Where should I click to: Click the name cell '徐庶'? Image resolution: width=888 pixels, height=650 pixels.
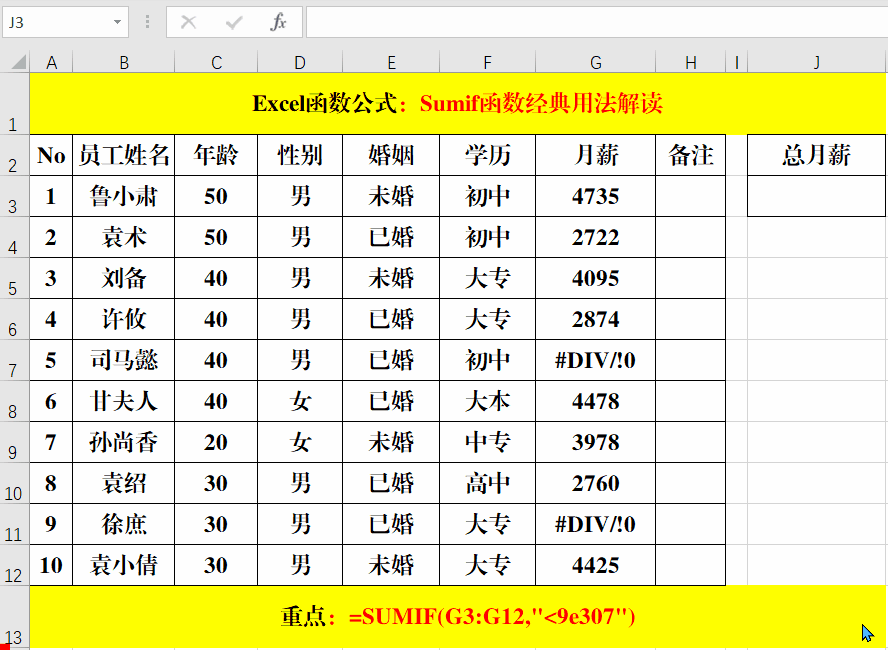tap(123, 524)
